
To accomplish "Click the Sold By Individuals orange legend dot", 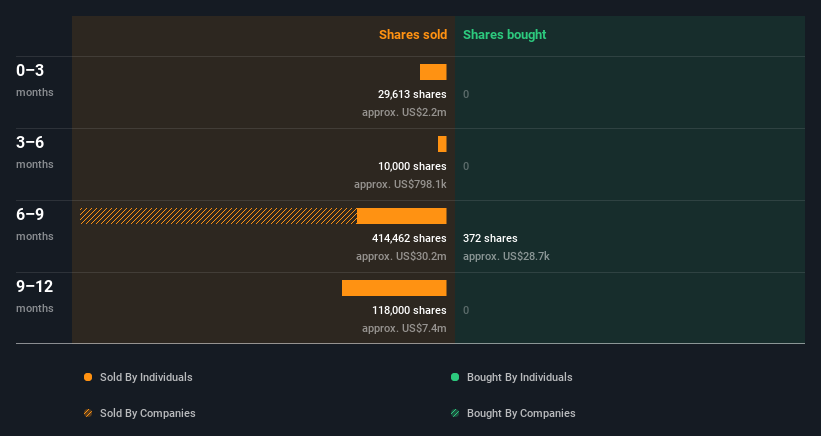I will pyautogui.click(x=88, y=377).
